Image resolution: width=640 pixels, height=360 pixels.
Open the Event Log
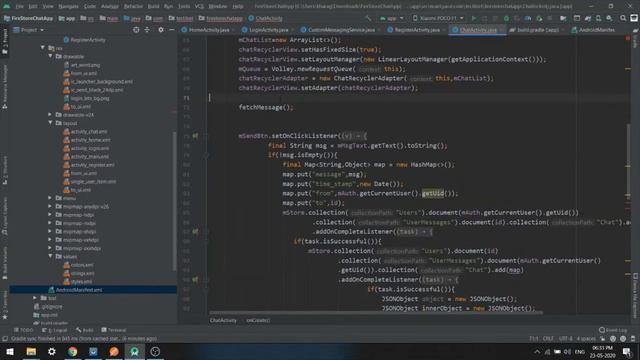coord(613,330)
